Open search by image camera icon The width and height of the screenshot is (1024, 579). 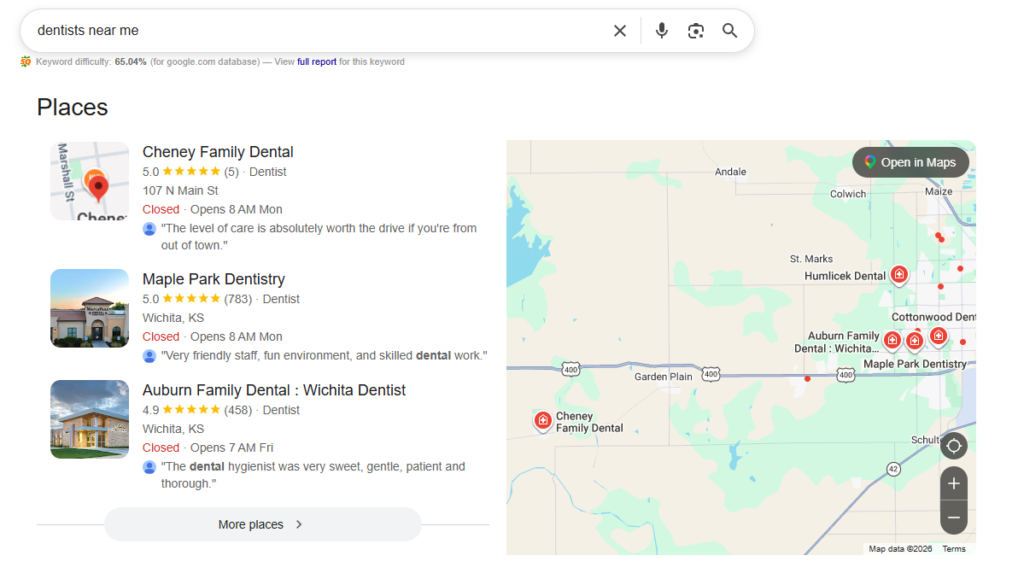pyautogui.click(x=696, y=31)
